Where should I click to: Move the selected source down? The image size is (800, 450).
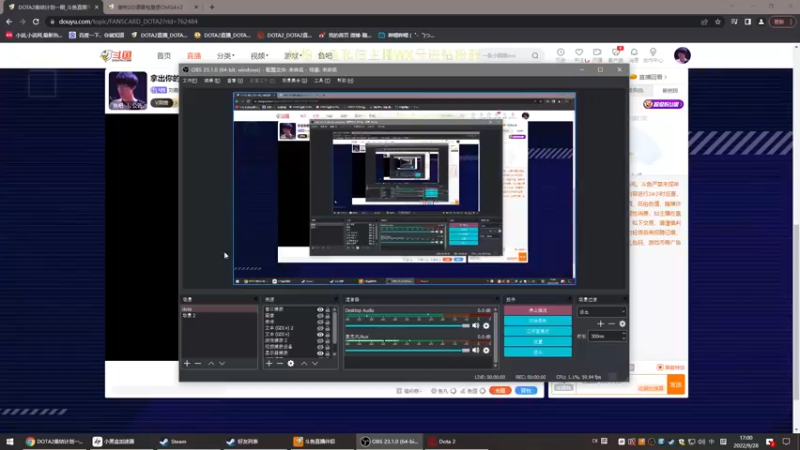tap(315, 363)
